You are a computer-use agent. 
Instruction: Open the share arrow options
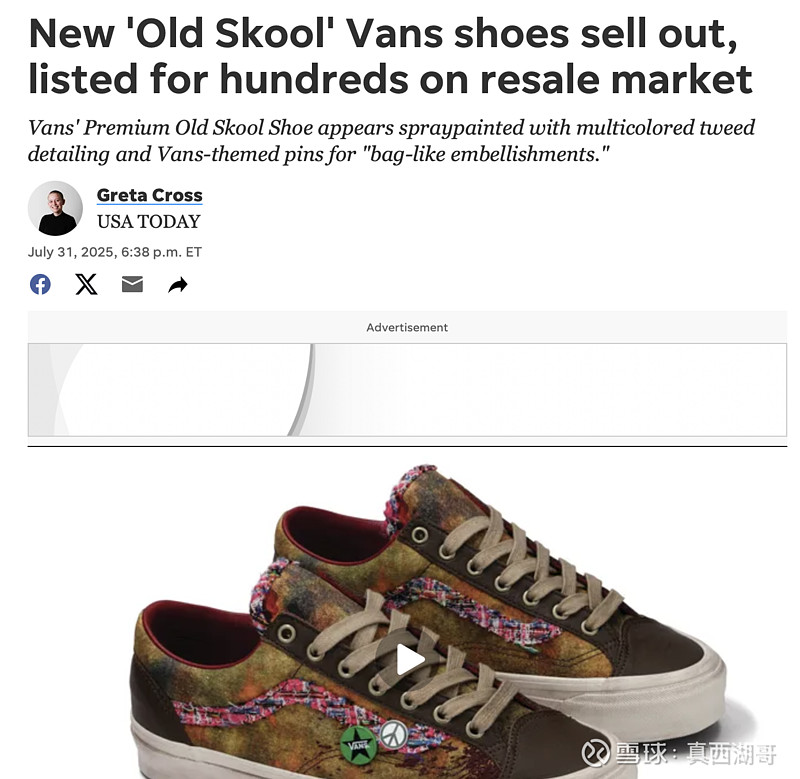point(178,285)
